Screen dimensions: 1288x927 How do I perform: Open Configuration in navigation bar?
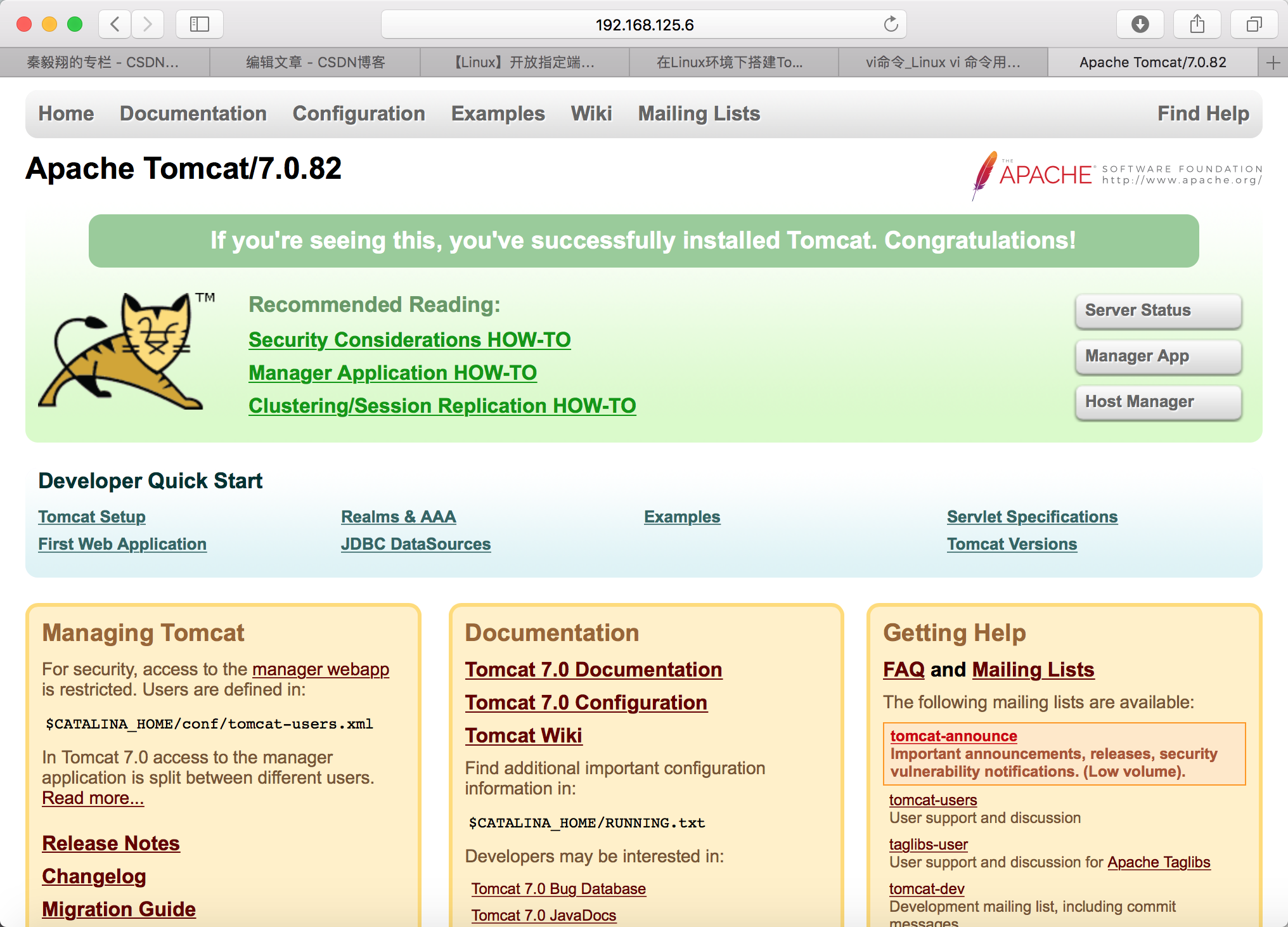coord(359,113)
